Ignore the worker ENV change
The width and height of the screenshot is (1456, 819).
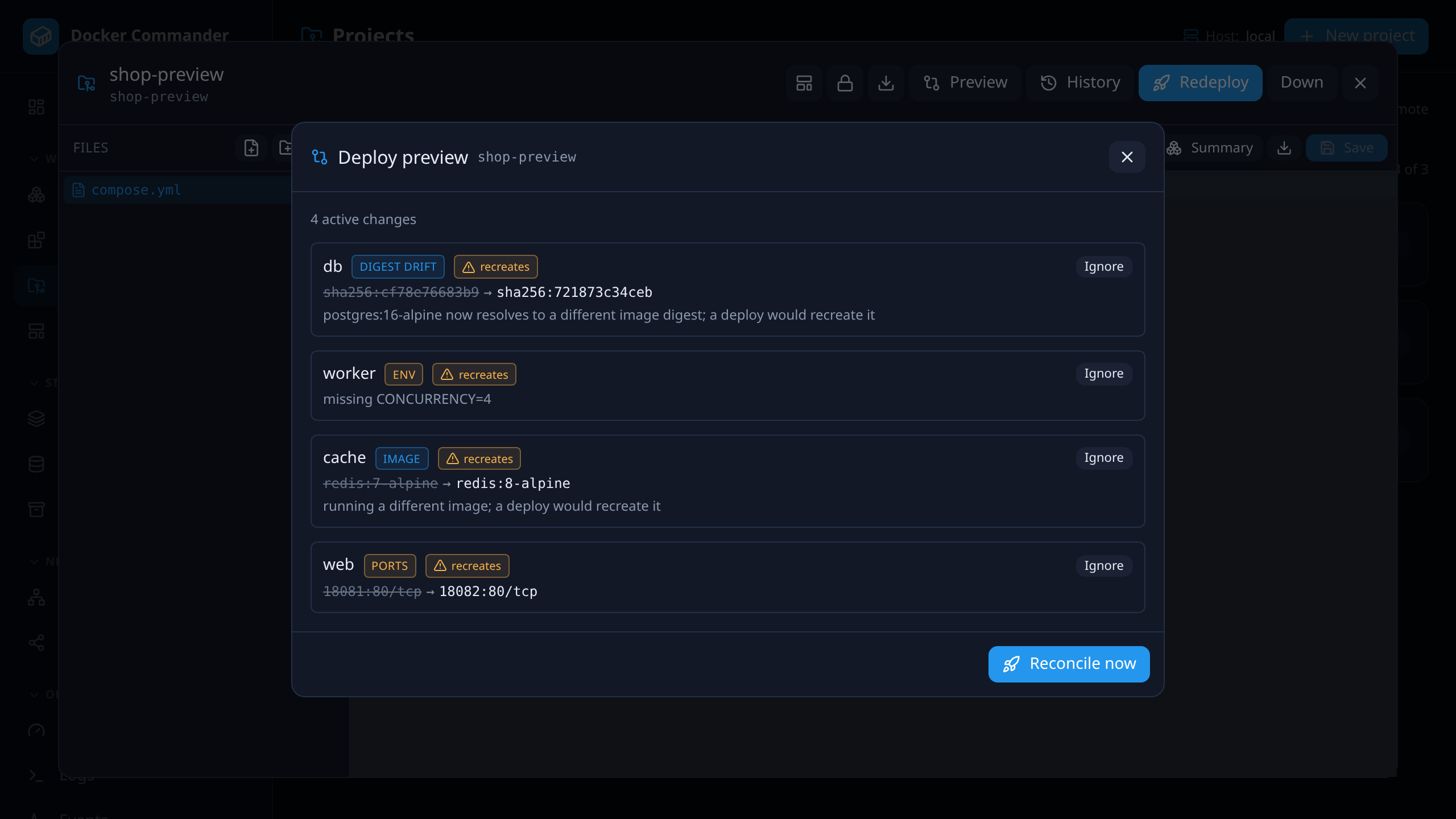click(x=1103, y=374)
